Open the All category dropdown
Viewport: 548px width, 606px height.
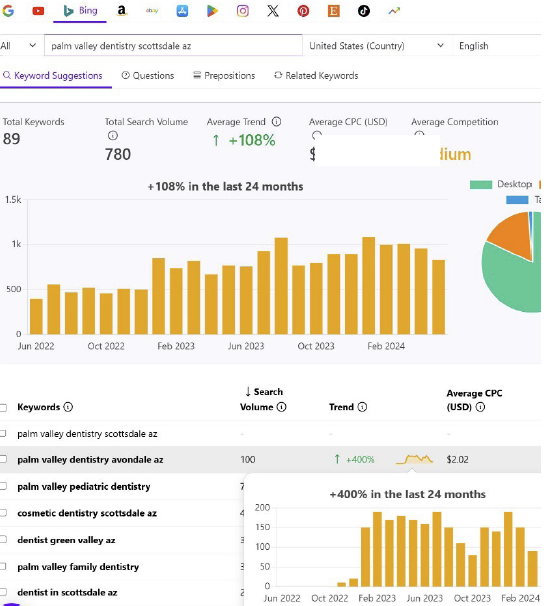coord(19,46)
